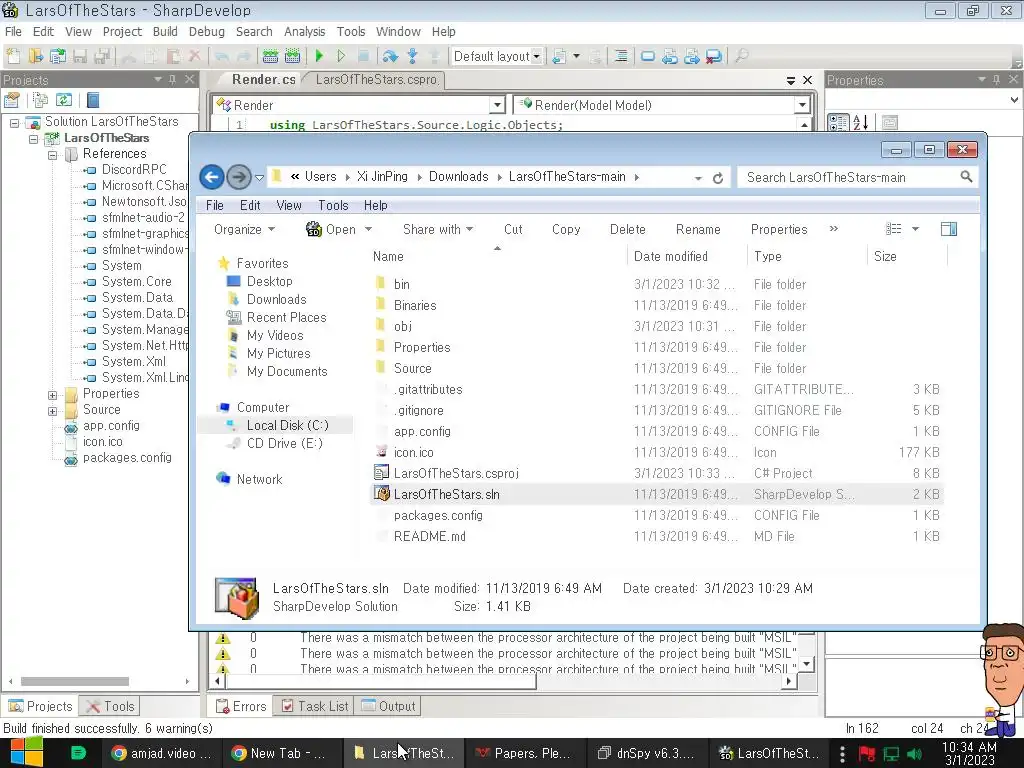Image resolution: width=1024 pixels, height=768 pixels.
Task: Select the LarsOfTheStars.csproj file icon
Action: pyautogui.click(x=381, y=473)
